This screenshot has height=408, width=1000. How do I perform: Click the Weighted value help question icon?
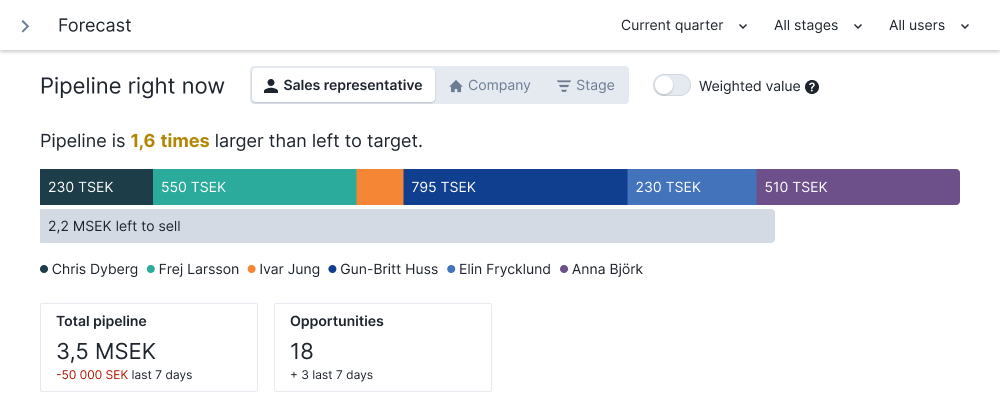point(812,87)
